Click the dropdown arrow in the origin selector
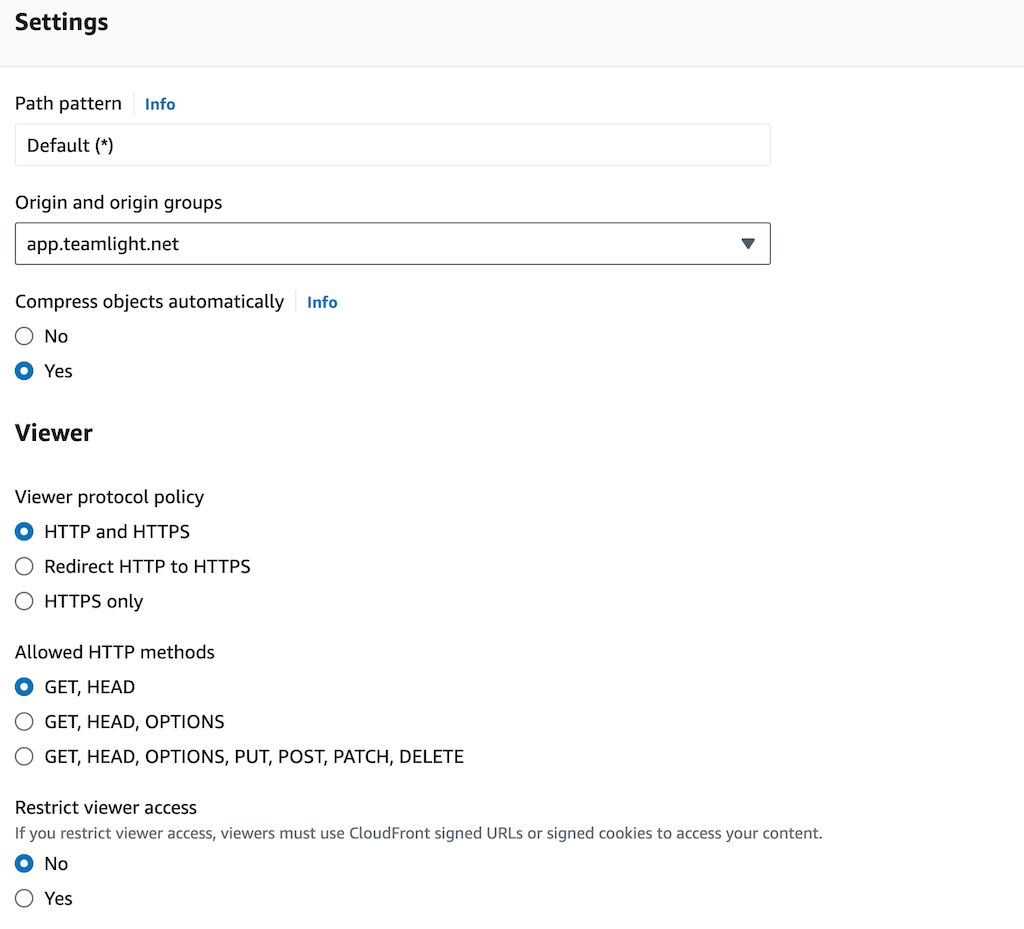Image resolution: width=1024 pixels, height=929 pixels. click(747, 244)
